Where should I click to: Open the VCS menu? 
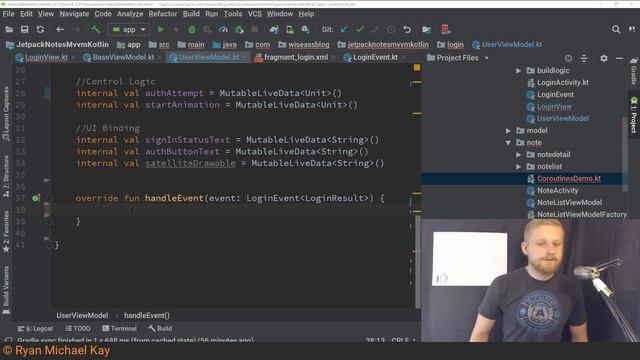pyautogui.click(x=255, y=14)
